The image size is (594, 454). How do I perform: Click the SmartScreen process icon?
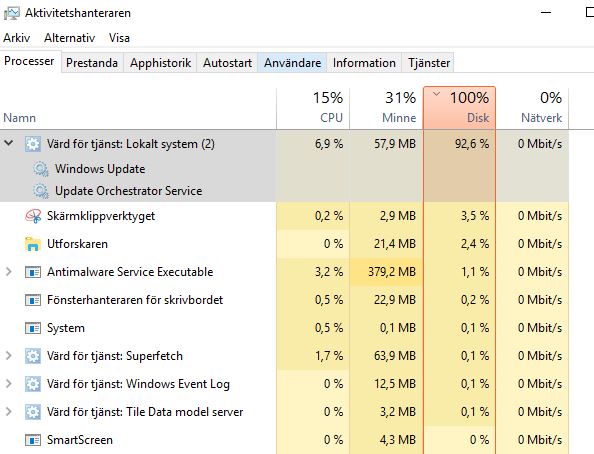click(33, 440)
